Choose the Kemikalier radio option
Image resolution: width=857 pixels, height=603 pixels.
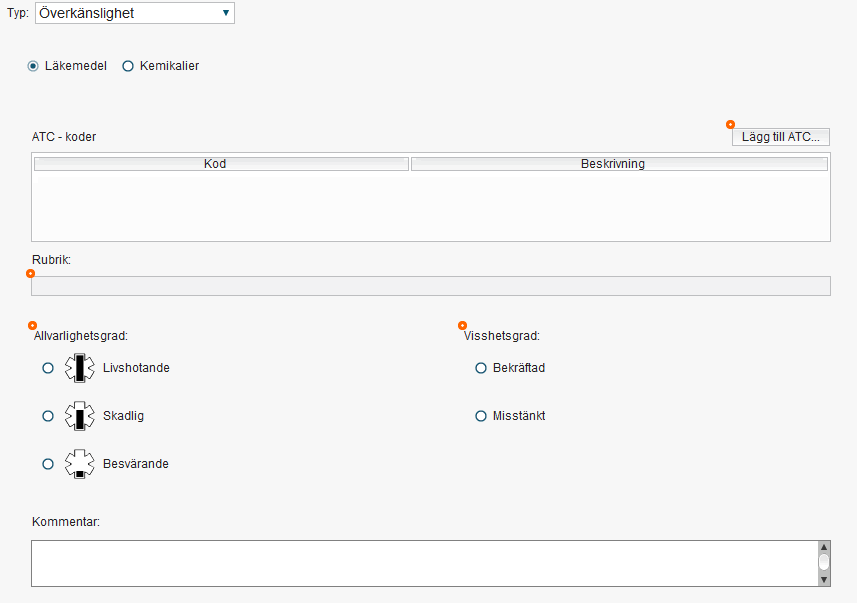(x=128, y=66)
